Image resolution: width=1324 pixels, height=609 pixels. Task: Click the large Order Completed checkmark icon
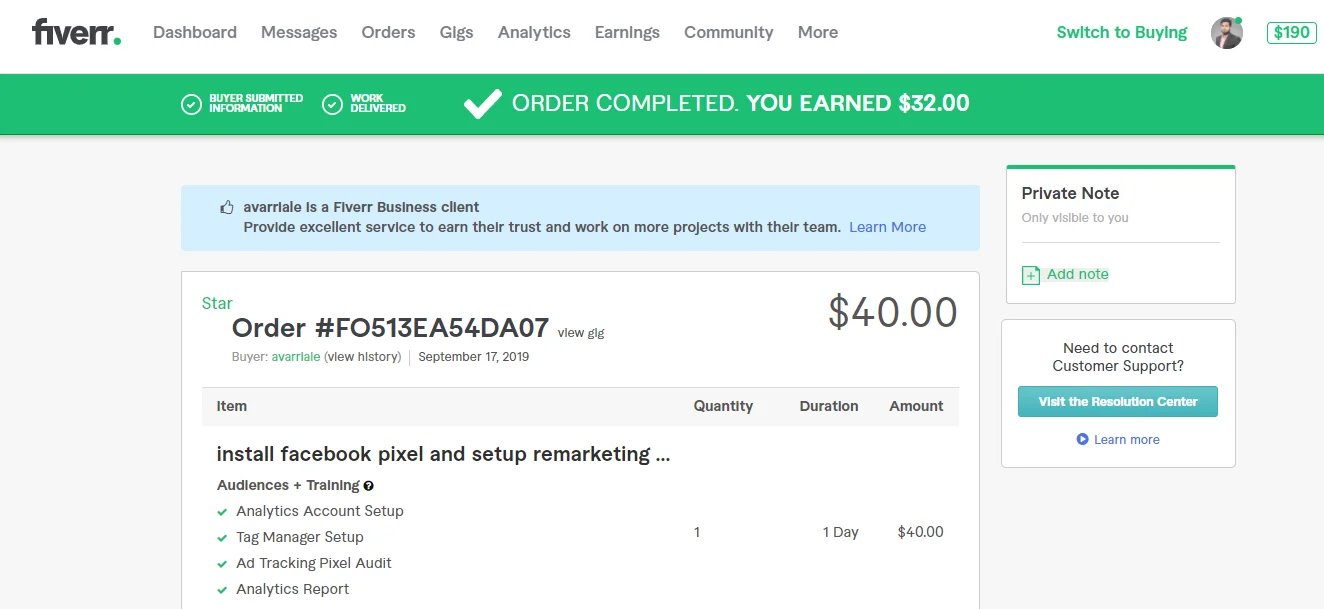coord(483,104)
